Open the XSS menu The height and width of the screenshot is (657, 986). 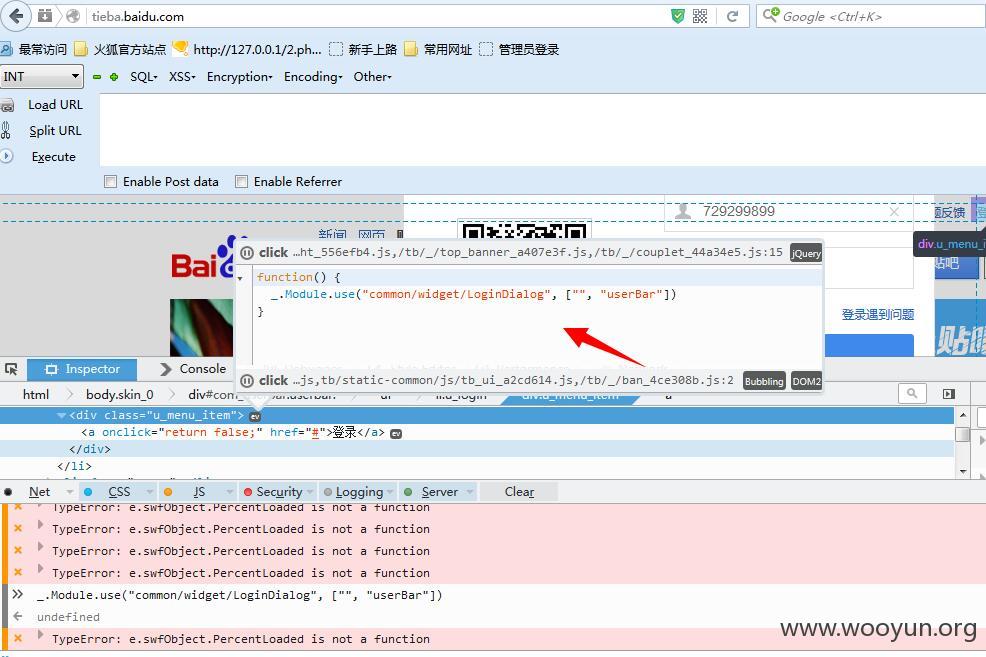[x=182, y=77]
